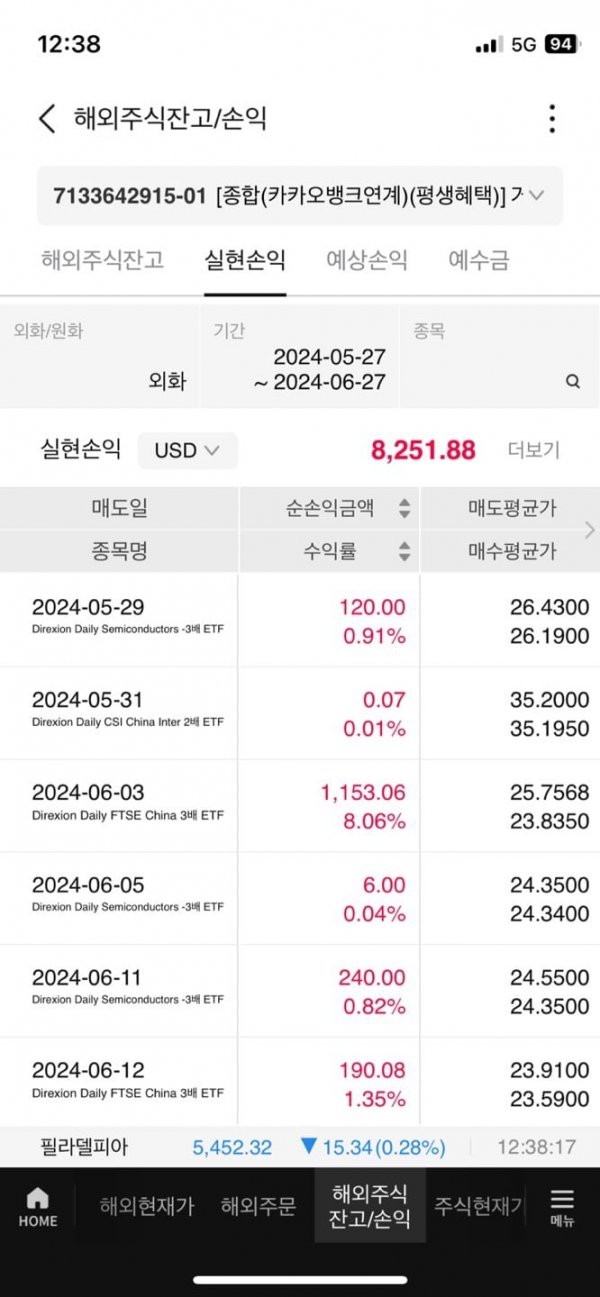Sort by 순손익금액 using sort arrows

(x=404, y=508)
